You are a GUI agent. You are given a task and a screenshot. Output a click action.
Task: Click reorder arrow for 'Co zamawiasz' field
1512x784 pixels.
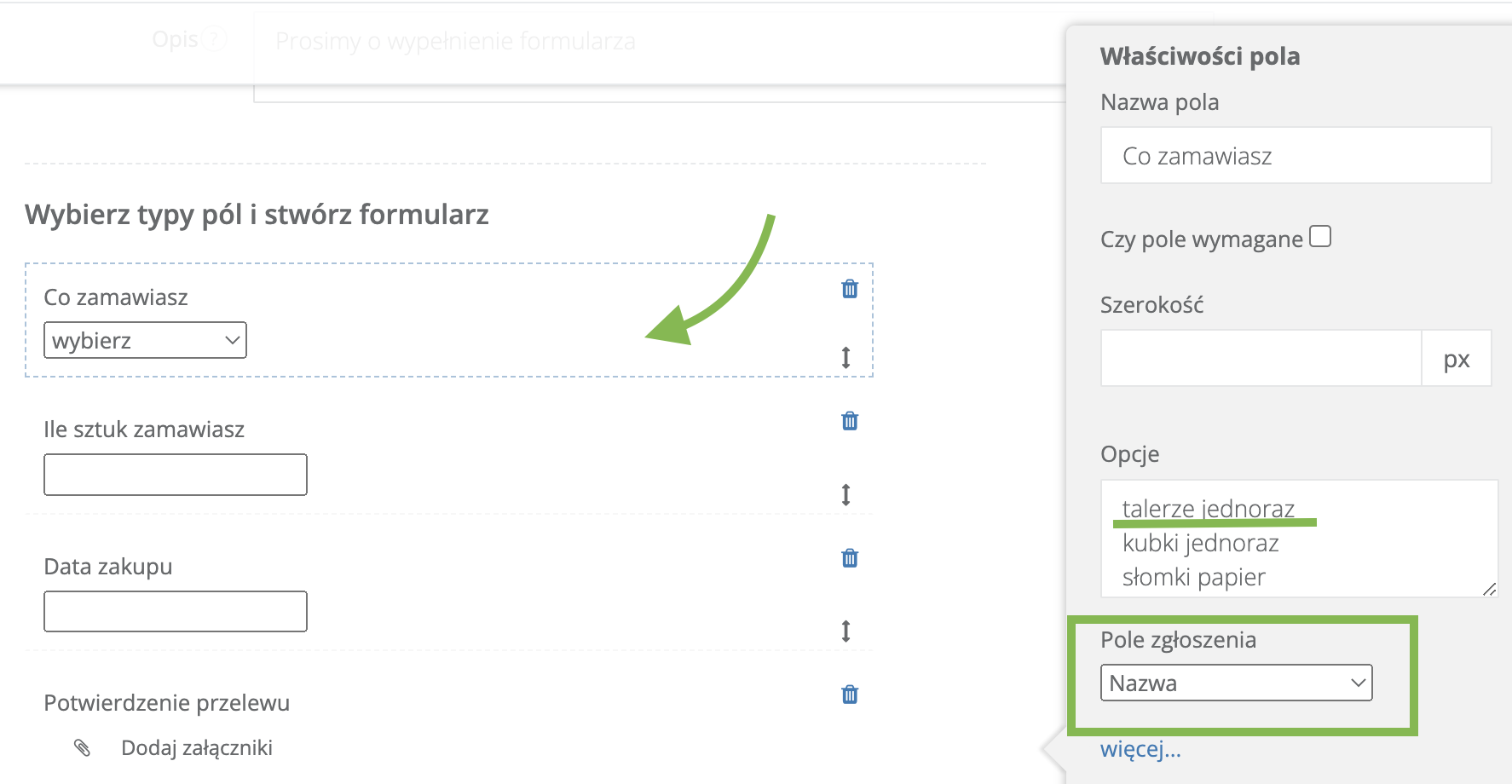(845, 357)
